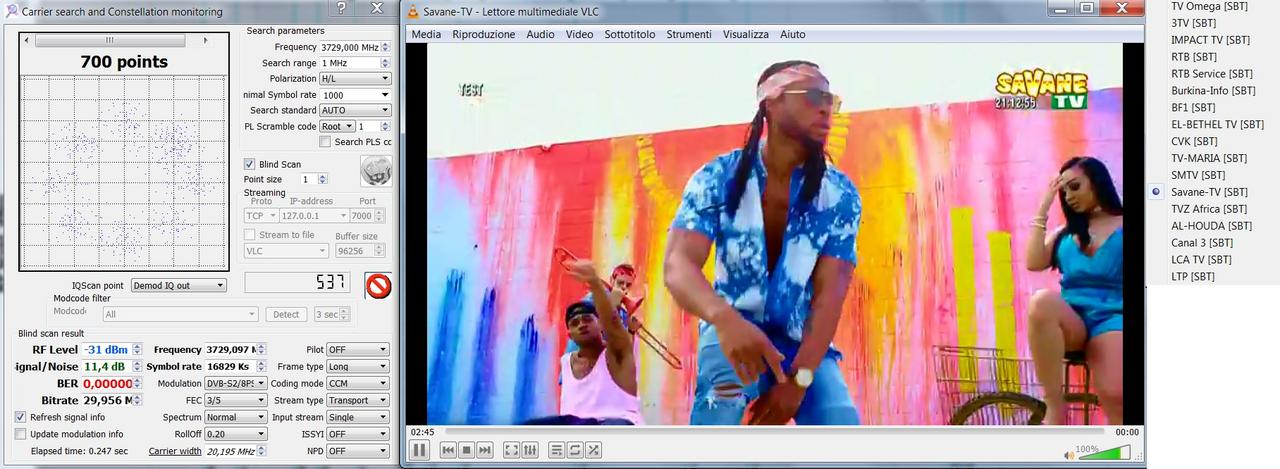The image size is (1280, 469).
Task: Open the Stream type Transport dropdown
Action: (357, 400)
